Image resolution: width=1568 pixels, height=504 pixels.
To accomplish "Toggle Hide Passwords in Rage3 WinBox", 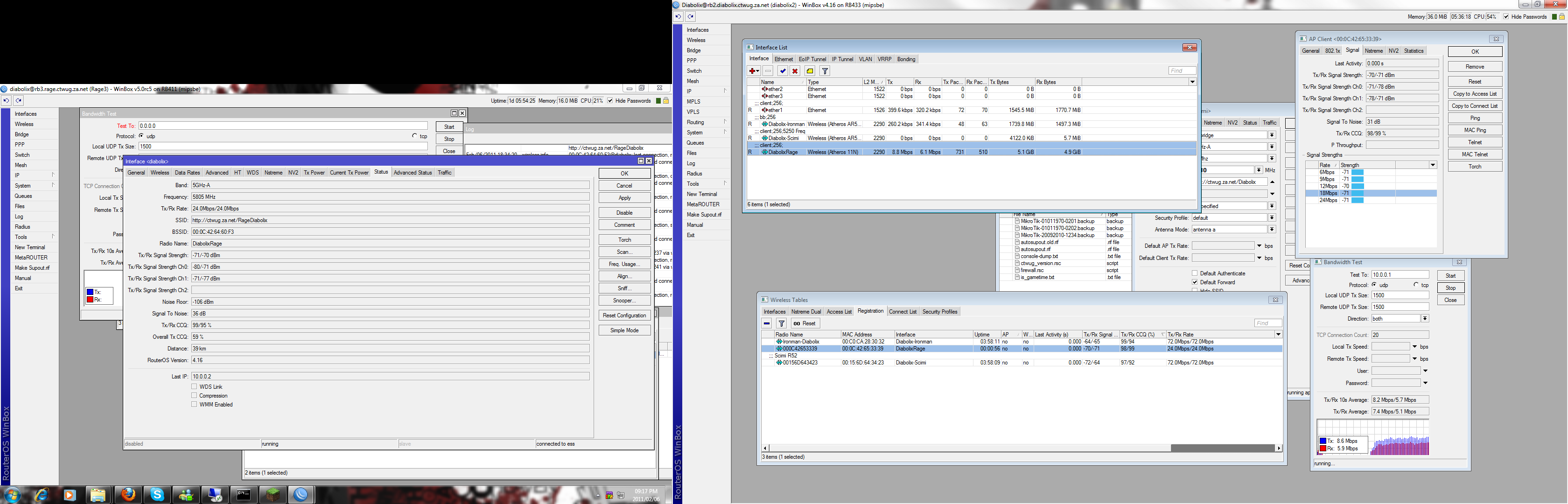I will tap(610, 100).
